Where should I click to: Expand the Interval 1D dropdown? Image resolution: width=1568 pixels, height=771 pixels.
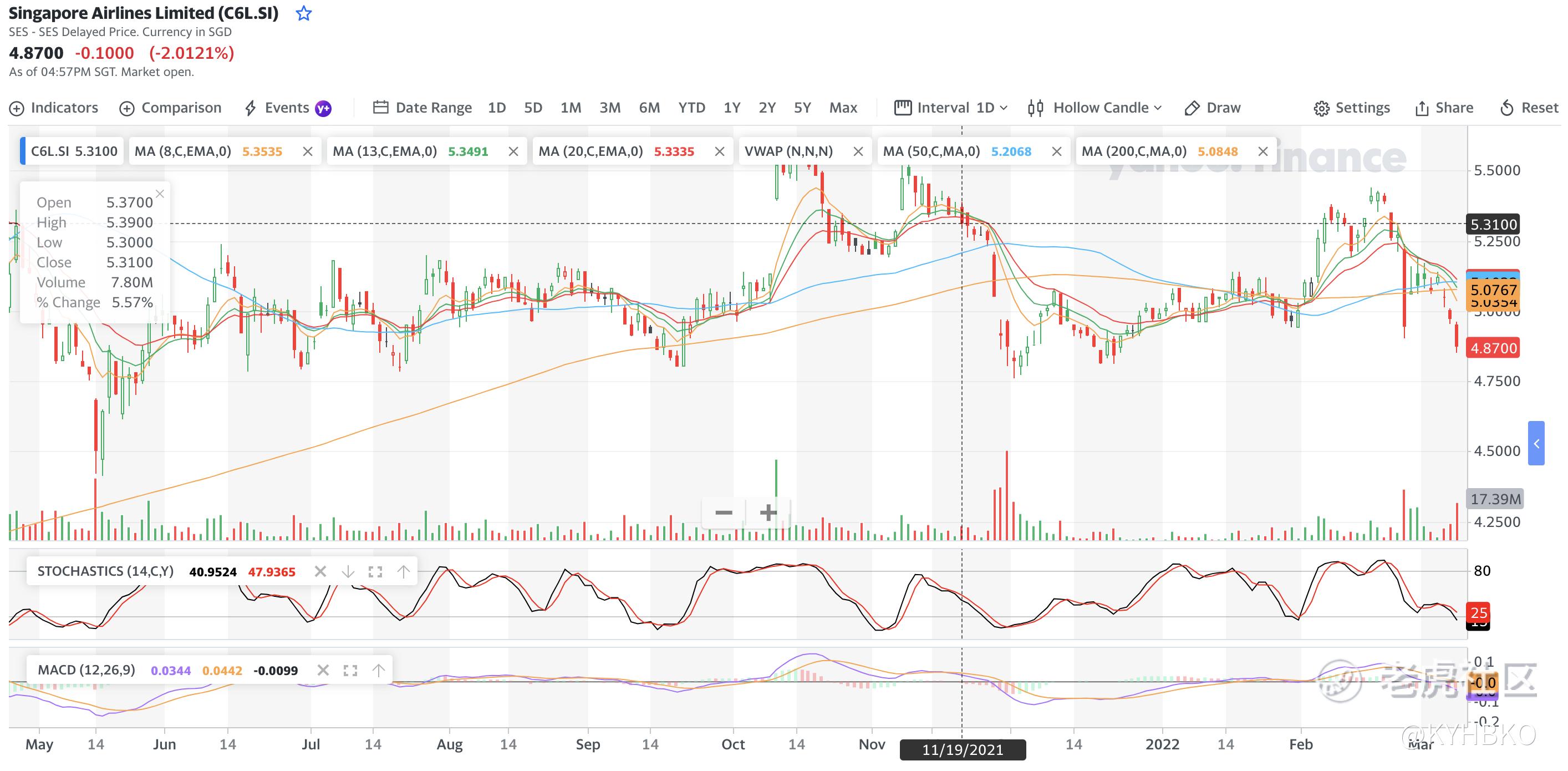point(951,108)
